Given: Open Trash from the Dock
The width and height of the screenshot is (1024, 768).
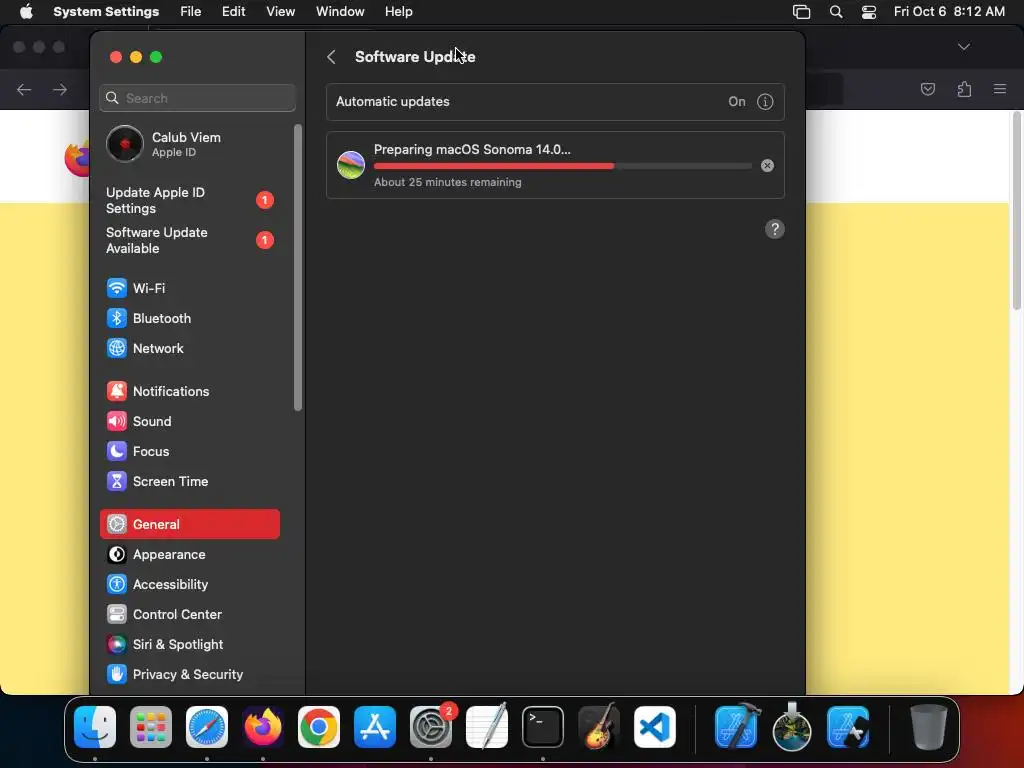Looking at the screenshot, I should 928,727.
